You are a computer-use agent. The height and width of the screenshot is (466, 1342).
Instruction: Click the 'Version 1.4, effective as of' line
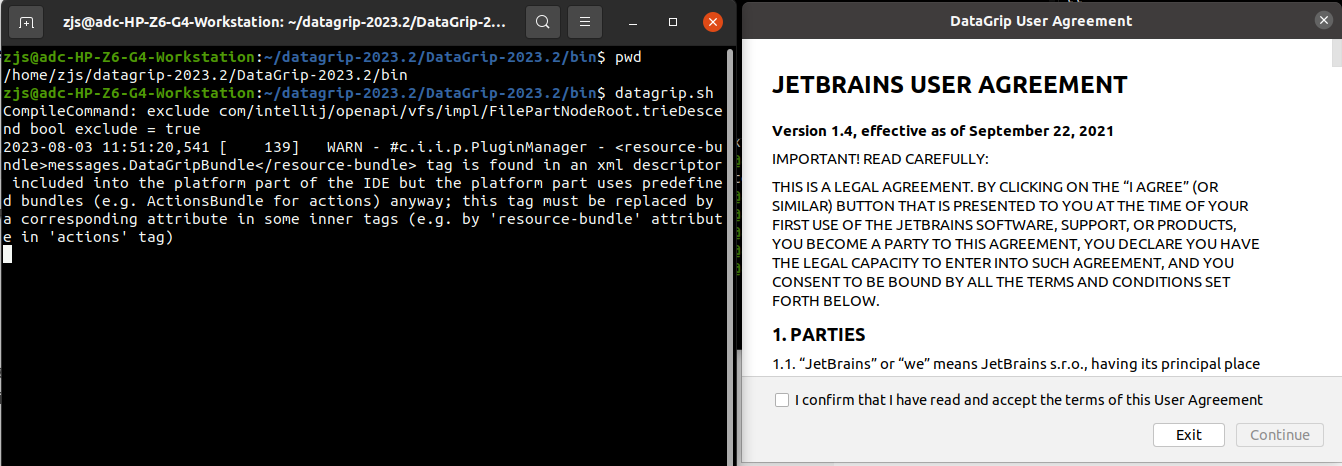click(x=943, y=131)
